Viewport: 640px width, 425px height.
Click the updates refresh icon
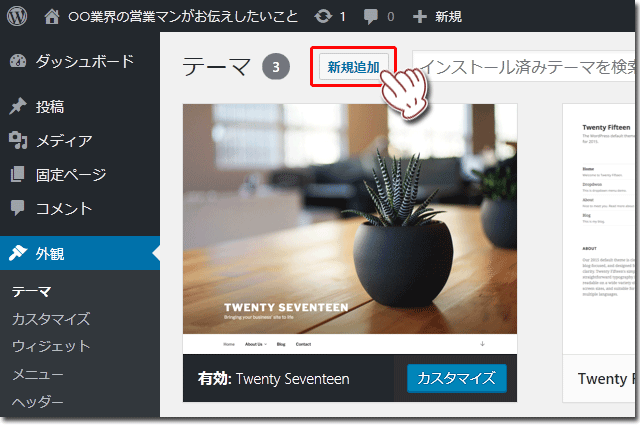tap(323, 16)
